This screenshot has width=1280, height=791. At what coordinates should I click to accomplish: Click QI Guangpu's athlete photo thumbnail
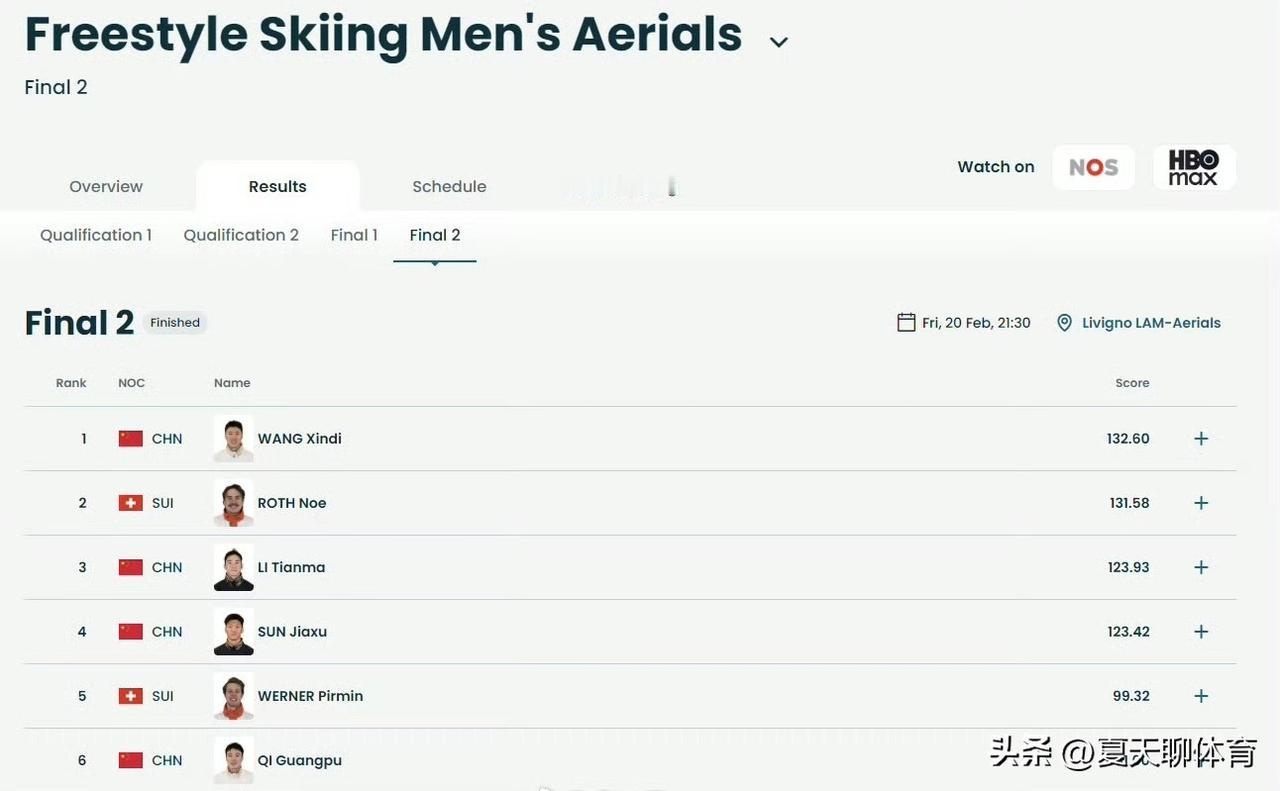[234, 760]
